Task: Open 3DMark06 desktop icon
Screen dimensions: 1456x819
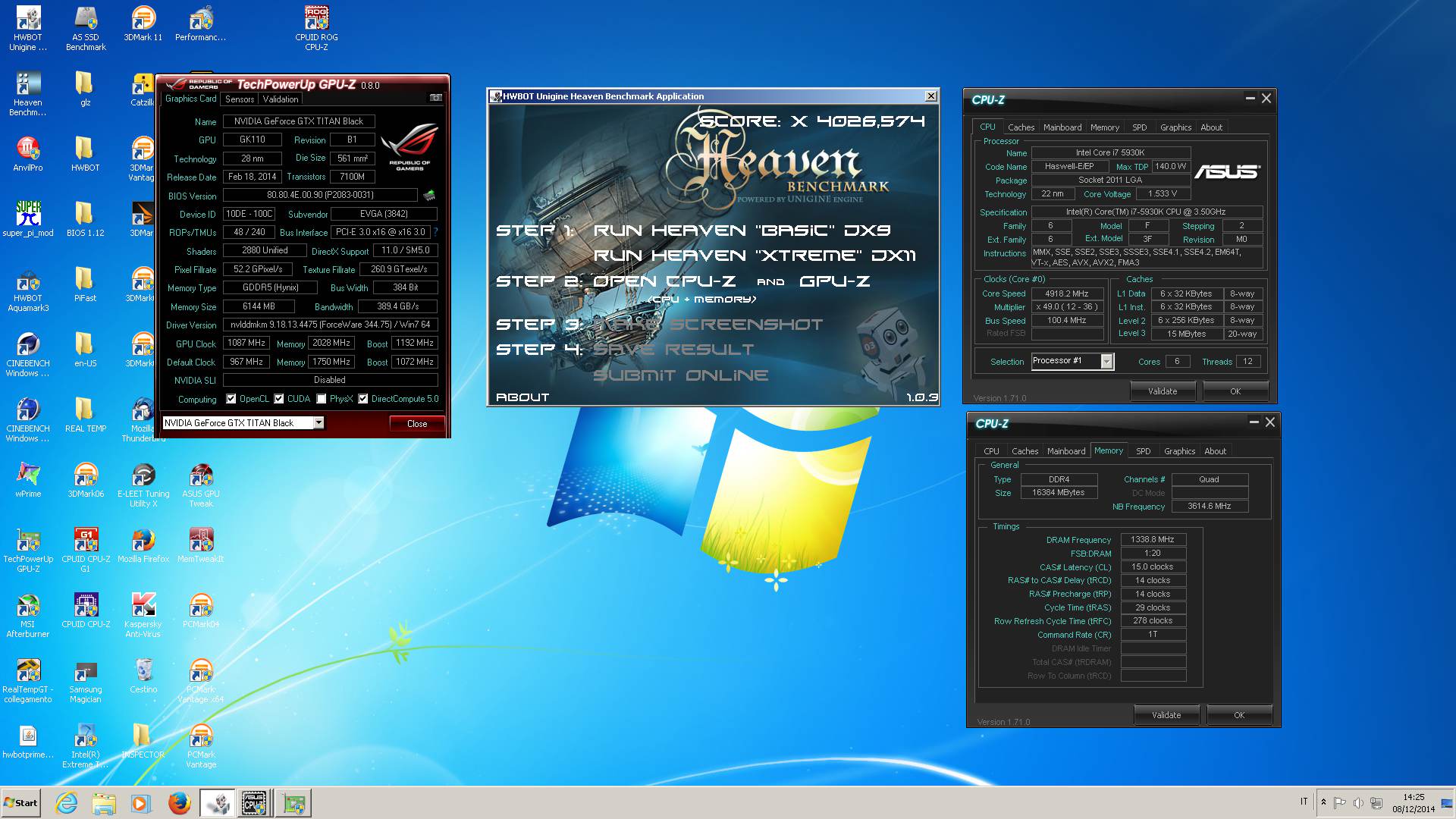Action: tap(86, 480)
